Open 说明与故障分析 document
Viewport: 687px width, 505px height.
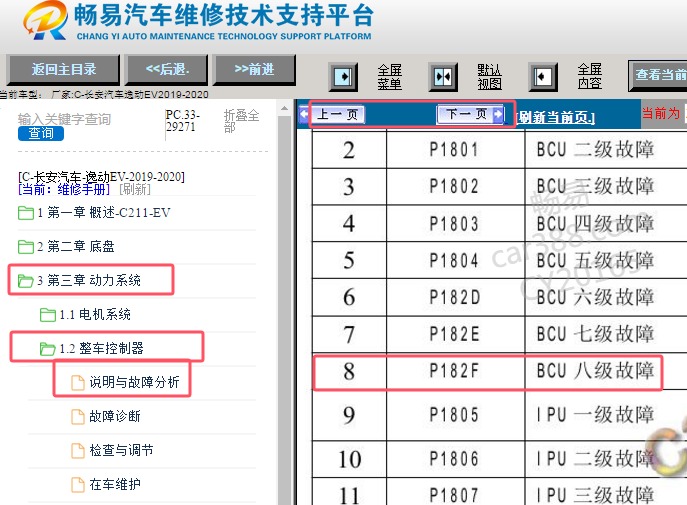pyautogui.click(x=125, y=382)
